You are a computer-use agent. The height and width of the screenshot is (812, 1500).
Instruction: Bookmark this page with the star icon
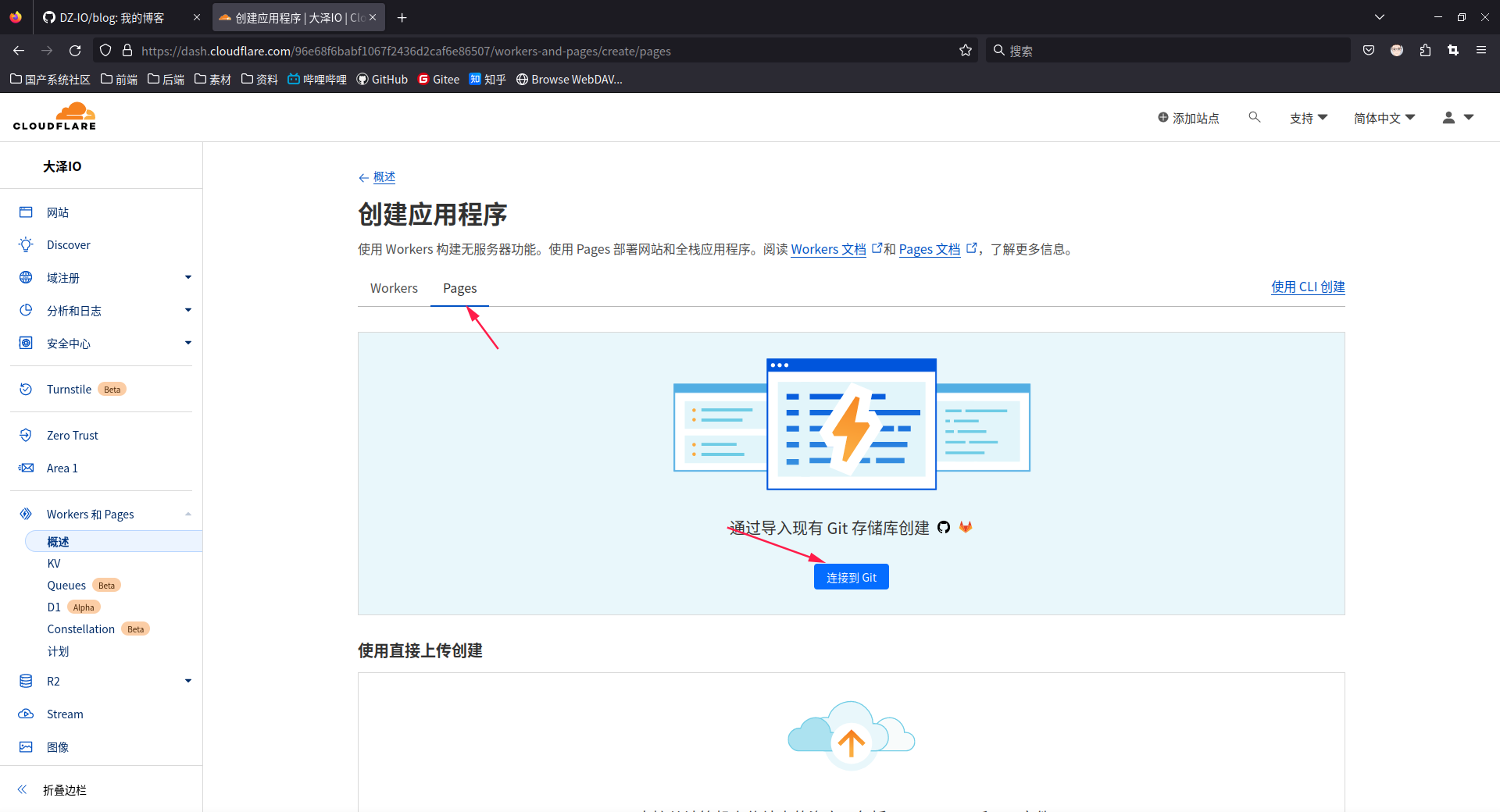[x=966, y=51]
